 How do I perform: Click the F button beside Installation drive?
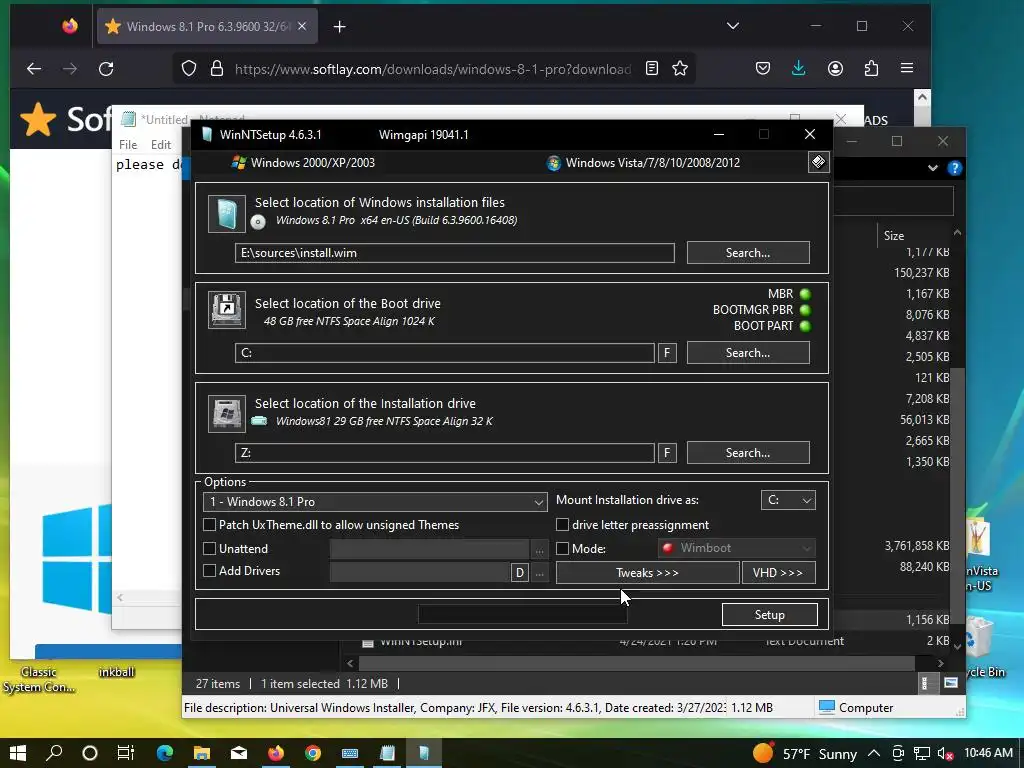(667, 453)
